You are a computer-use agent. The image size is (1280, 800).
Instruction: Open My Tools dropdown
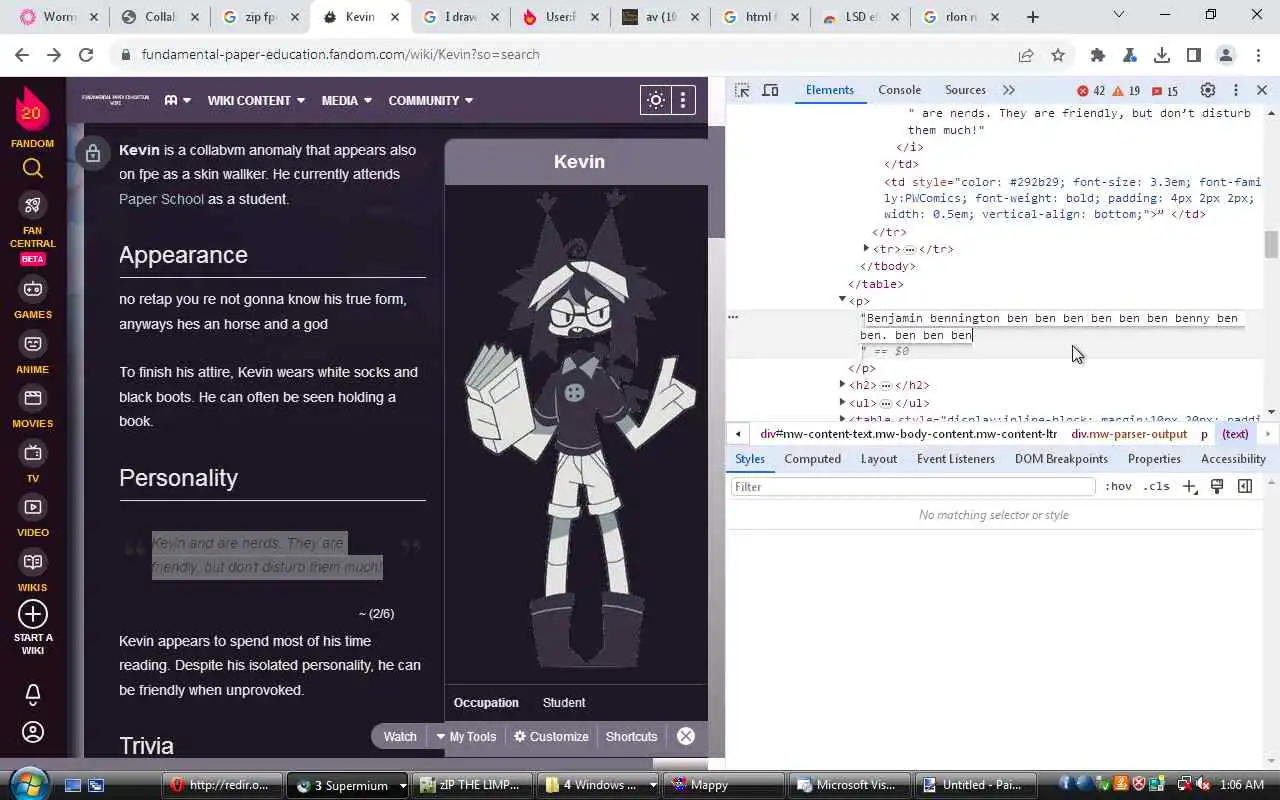tap(466, 736)
